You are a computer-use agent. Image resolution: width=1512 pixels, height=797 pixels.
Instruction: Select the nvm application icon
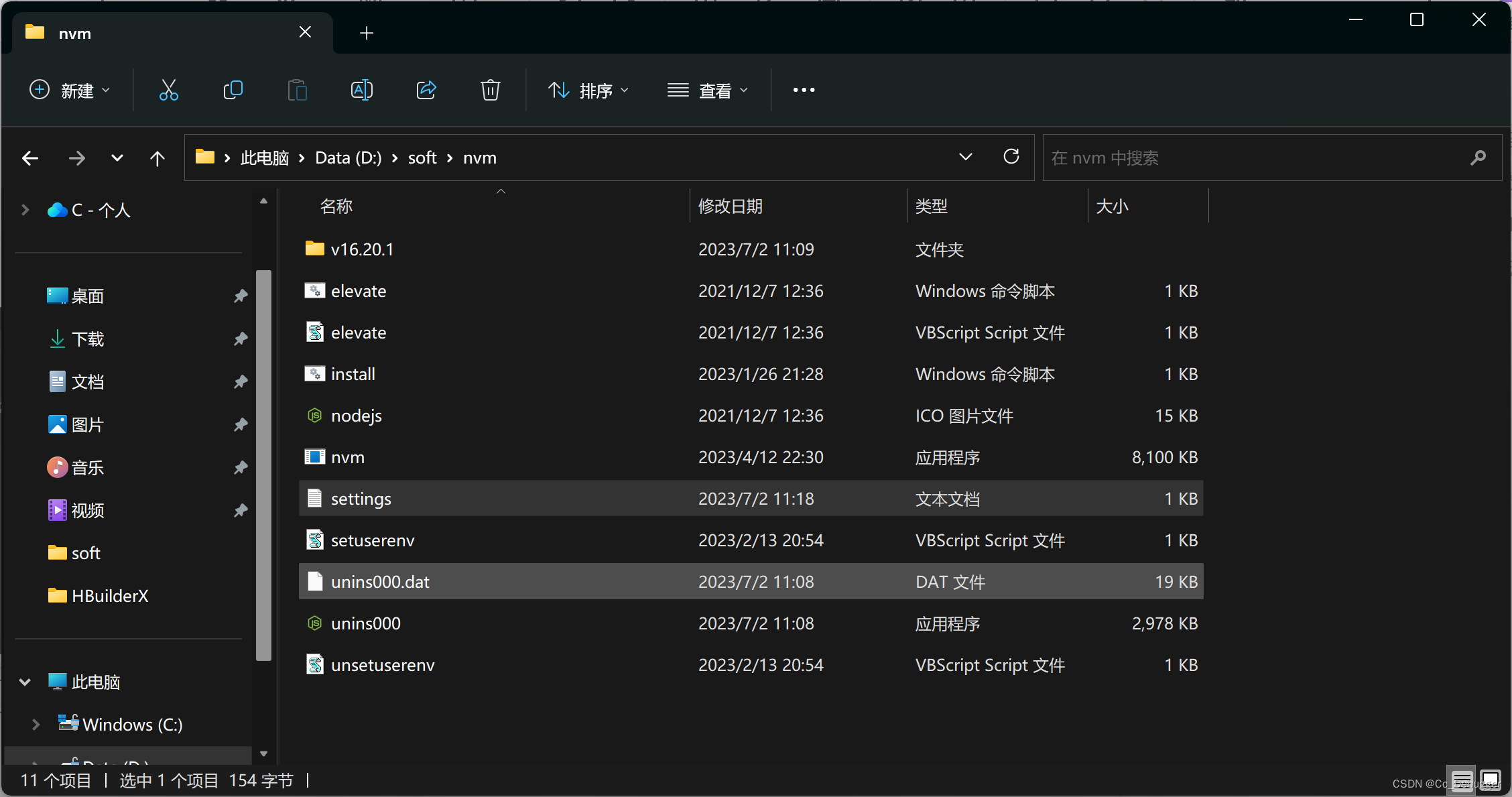(x=314, y=457)
